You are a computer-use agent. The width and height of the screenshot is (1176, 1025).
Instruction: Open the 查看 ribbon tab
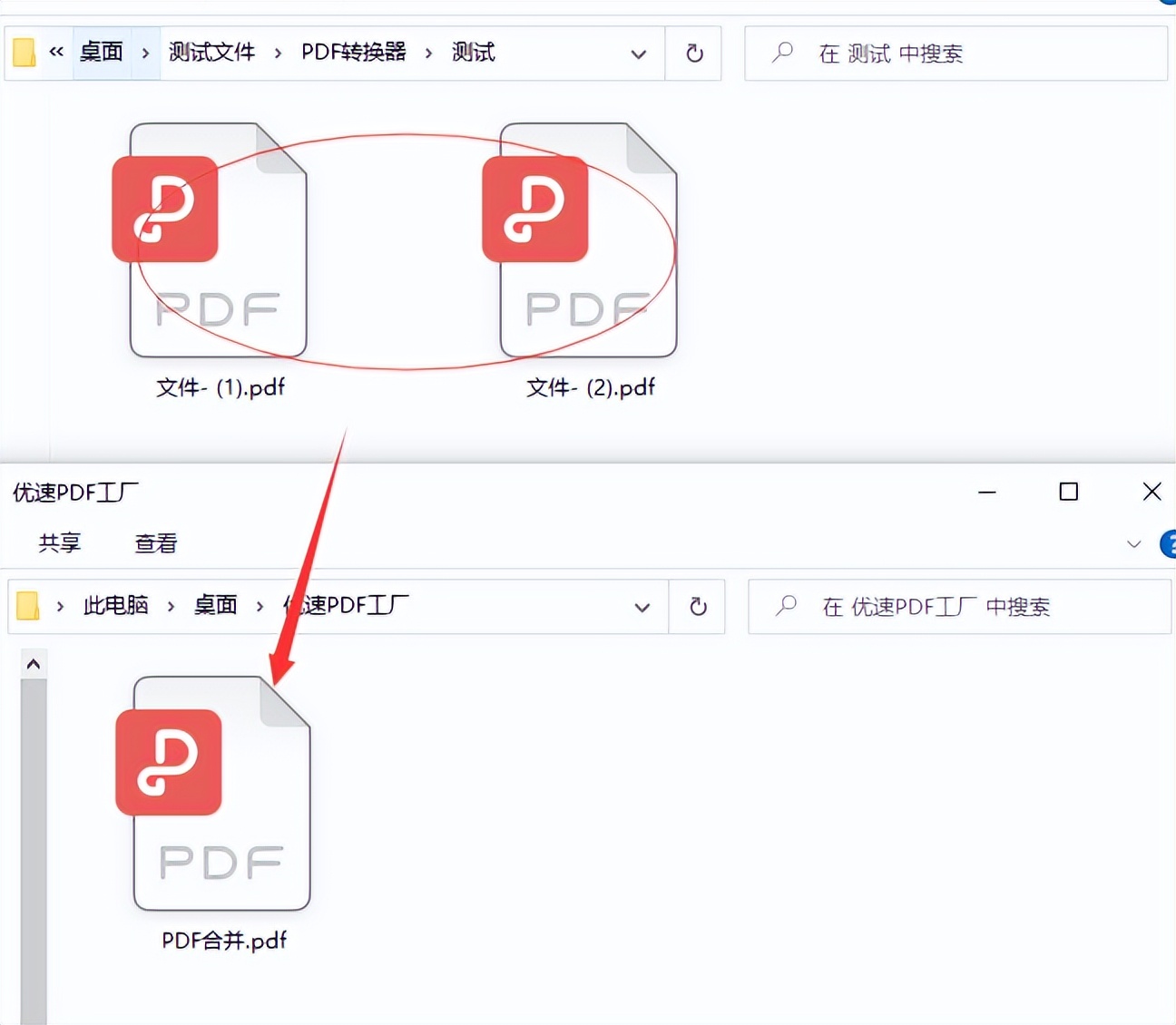[155, 543]
